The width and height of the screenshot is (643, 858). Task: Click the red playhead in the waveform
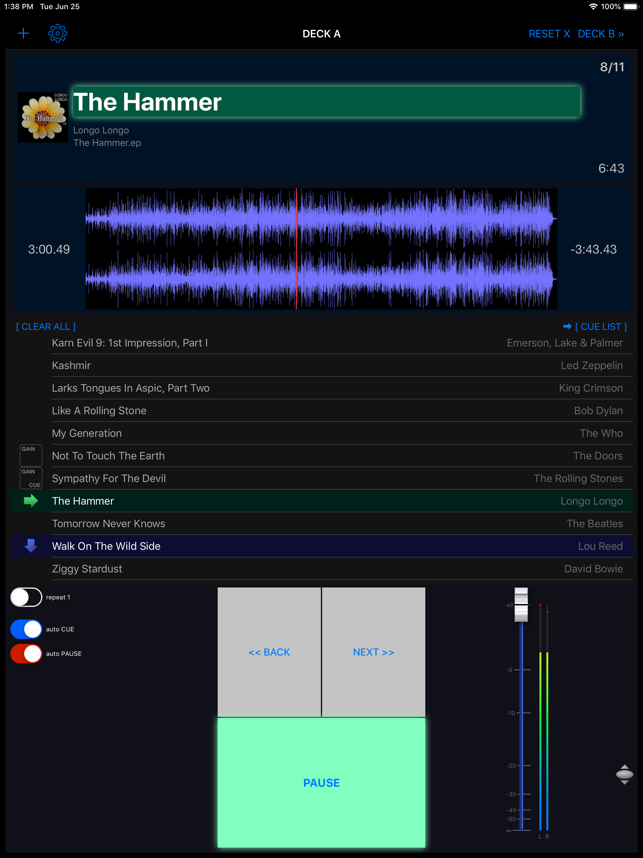click(296, 249)
